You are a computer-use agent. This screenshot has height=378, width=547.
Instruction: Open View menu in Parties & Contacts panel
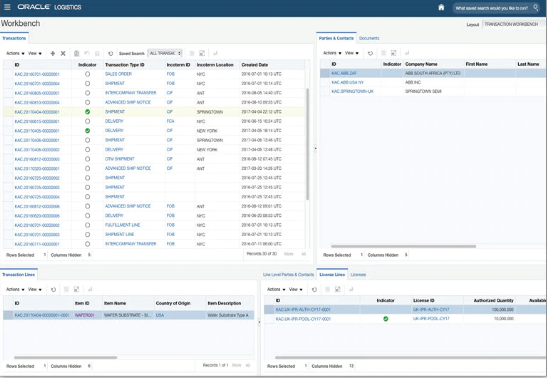352,53
